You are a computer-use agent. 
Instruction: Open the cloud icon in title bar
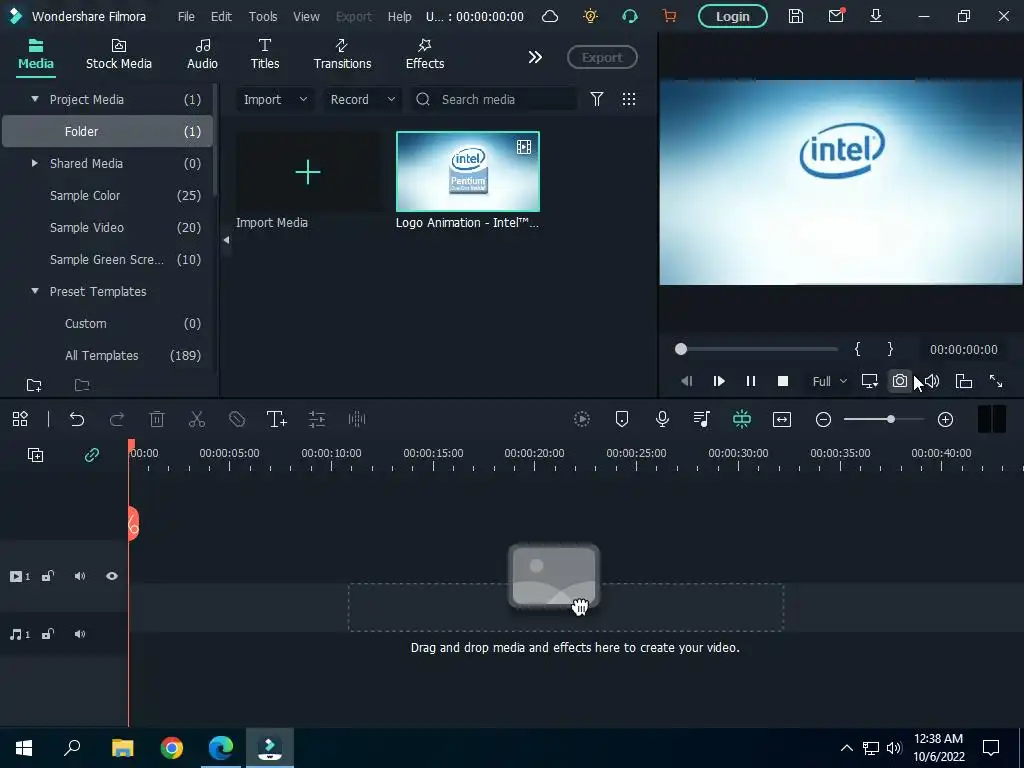tap(550, 16)
